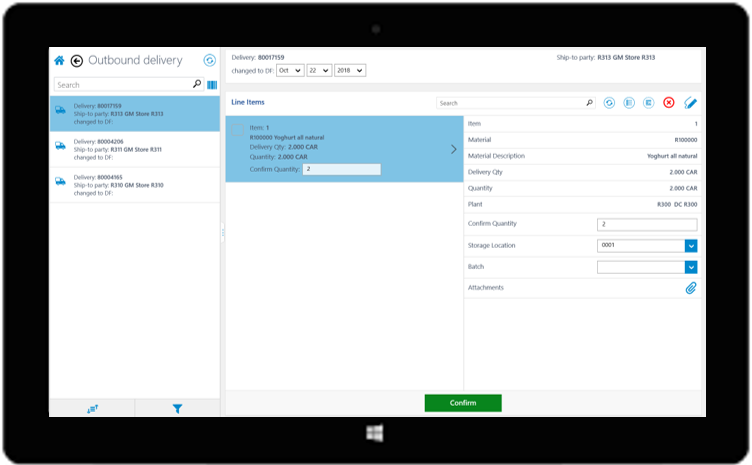752x465 pixels.
Task: Click the sort icon at bottom left
Action: (x=92, y=408)
